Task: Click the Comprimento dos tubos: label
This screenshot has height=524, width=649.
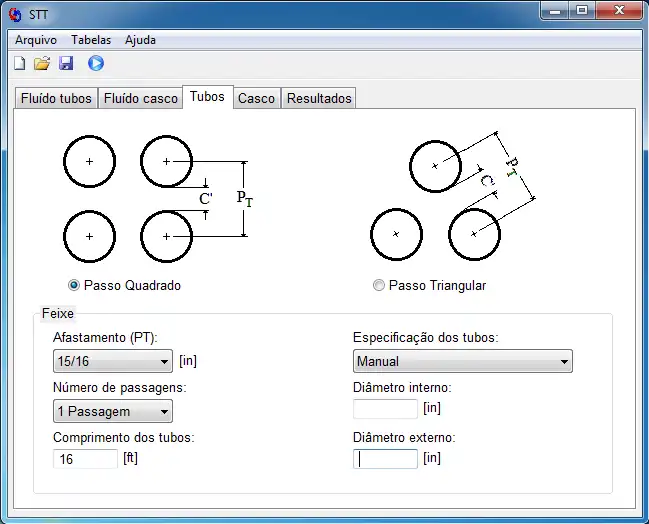Action: (x=124, y=437)
